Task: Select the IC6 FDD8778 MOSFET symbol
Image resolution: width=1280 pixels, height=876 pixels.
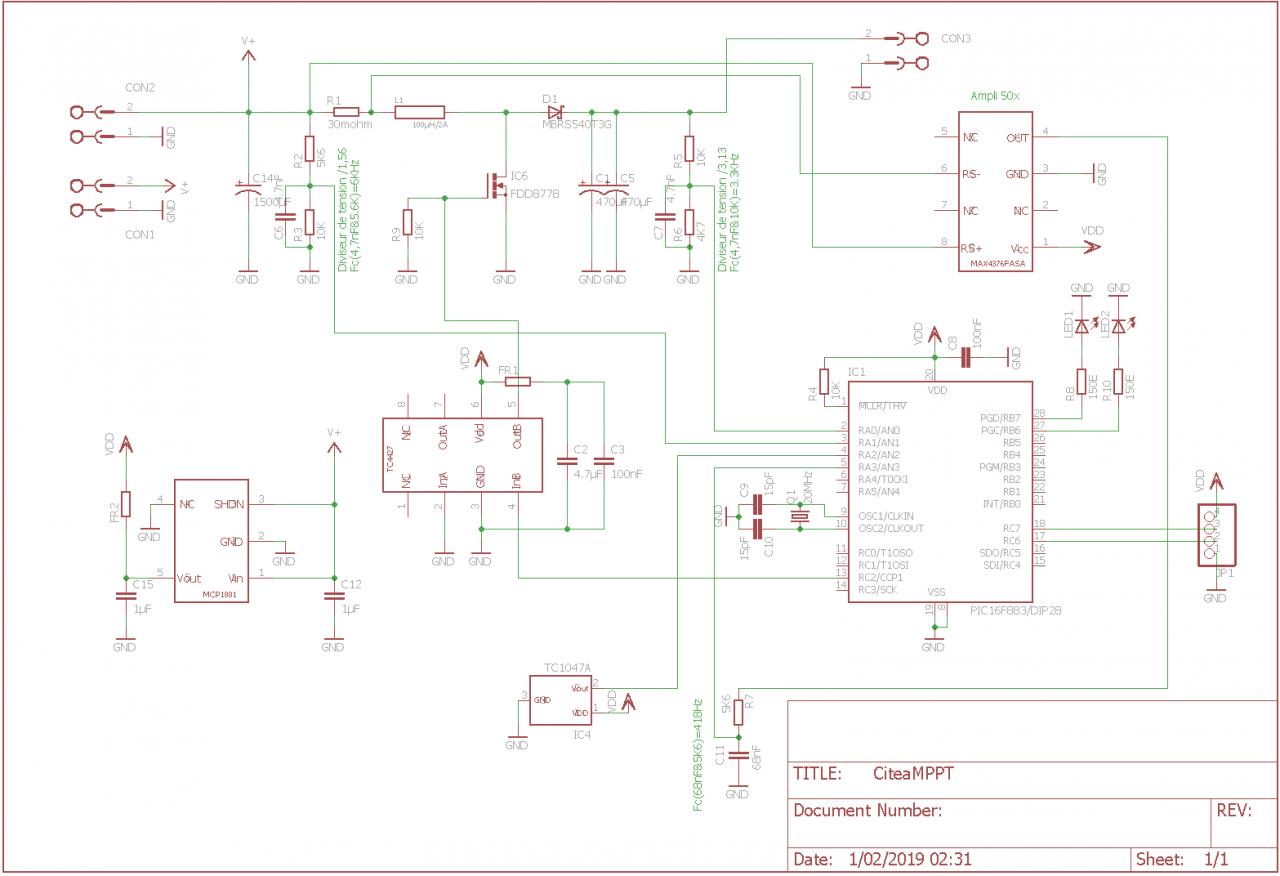Action: [498, 184]
